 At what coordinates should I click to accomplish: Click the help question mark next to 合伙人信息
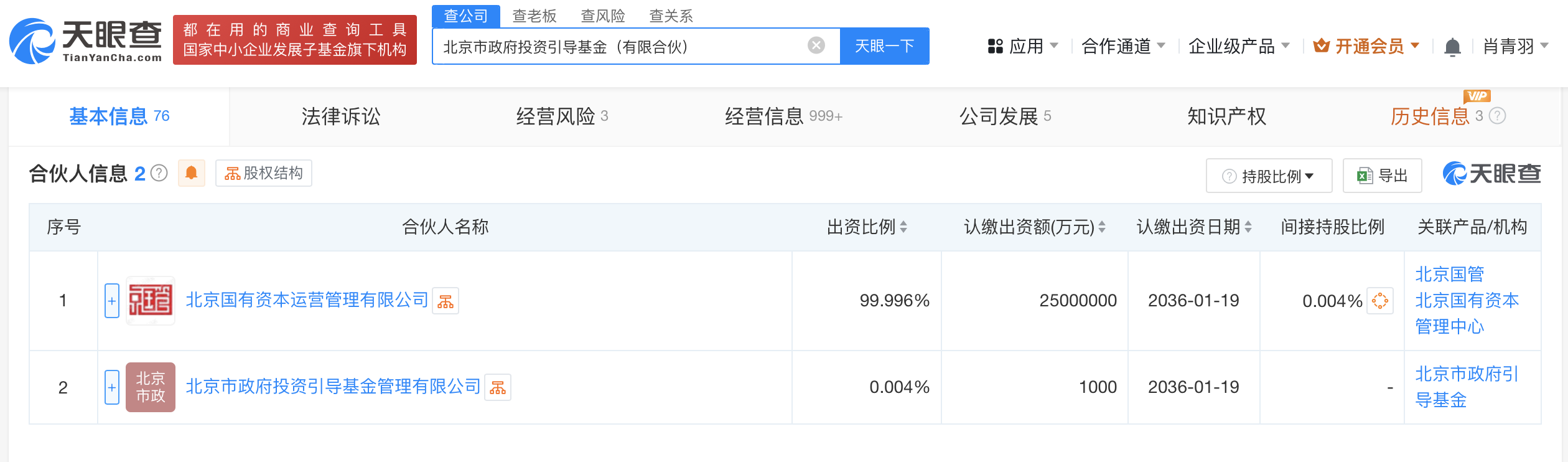pyautogui.click(x=160, y=173)
